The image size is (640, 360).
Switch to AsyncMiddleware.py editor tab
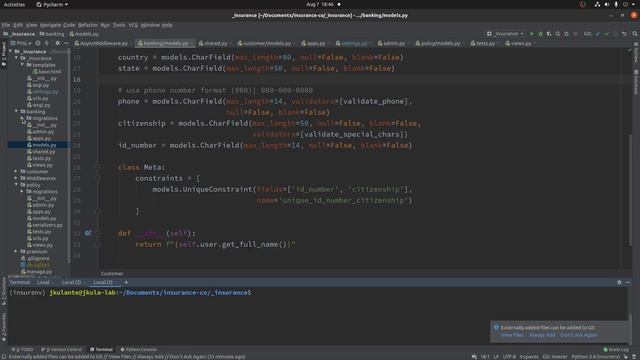click(x=102, y=43)
